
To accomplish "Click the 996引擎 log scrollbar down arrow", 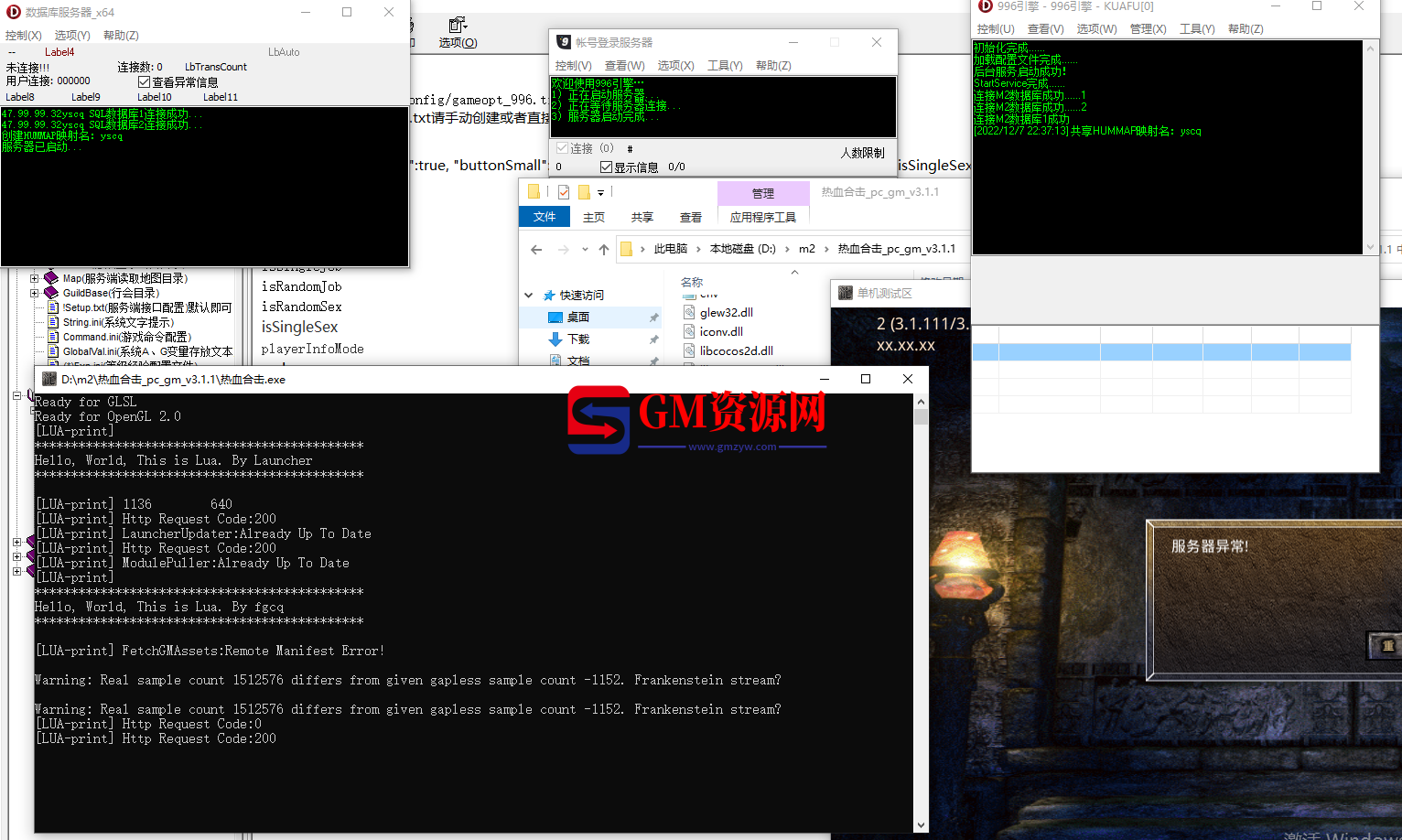I will coord(1370,247).
